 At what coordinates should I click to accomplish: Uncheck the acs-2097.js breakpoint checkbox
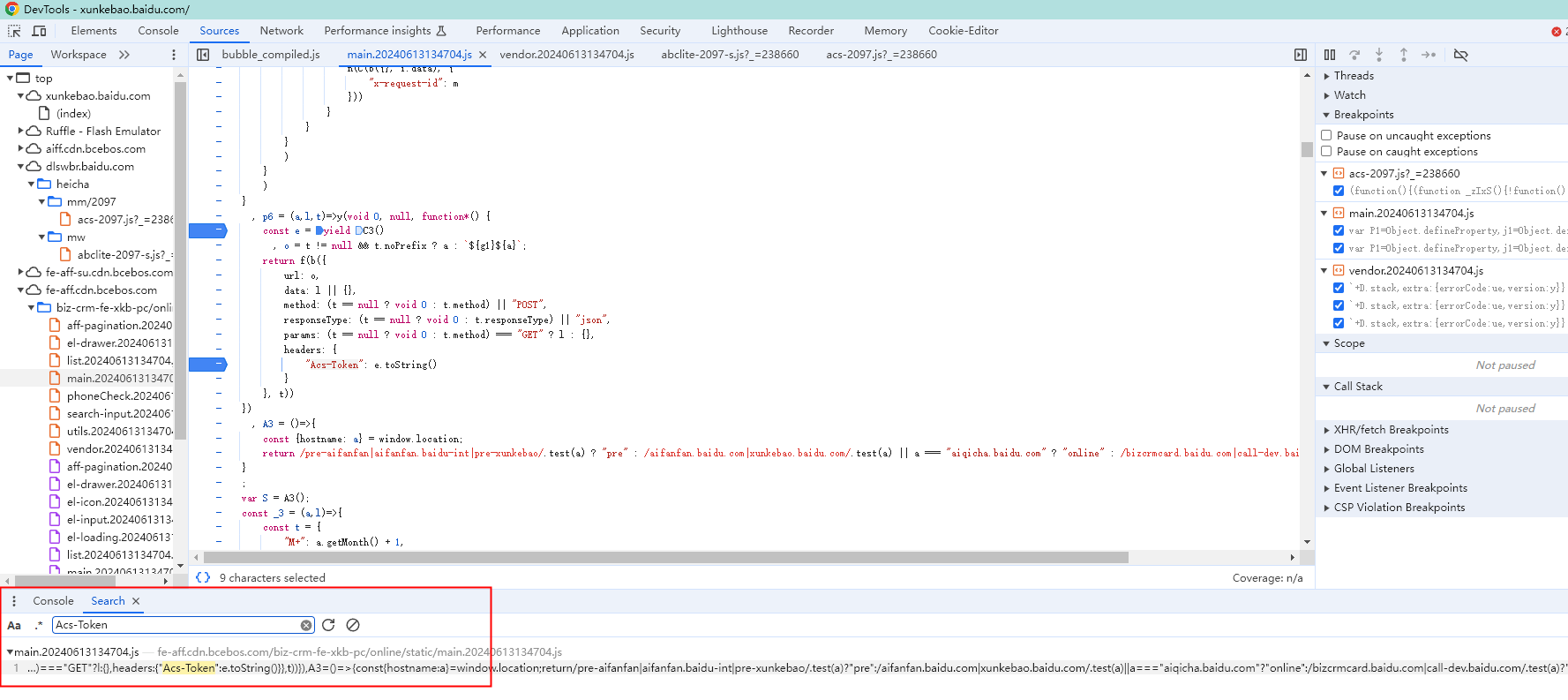(x=1339, y=191)
